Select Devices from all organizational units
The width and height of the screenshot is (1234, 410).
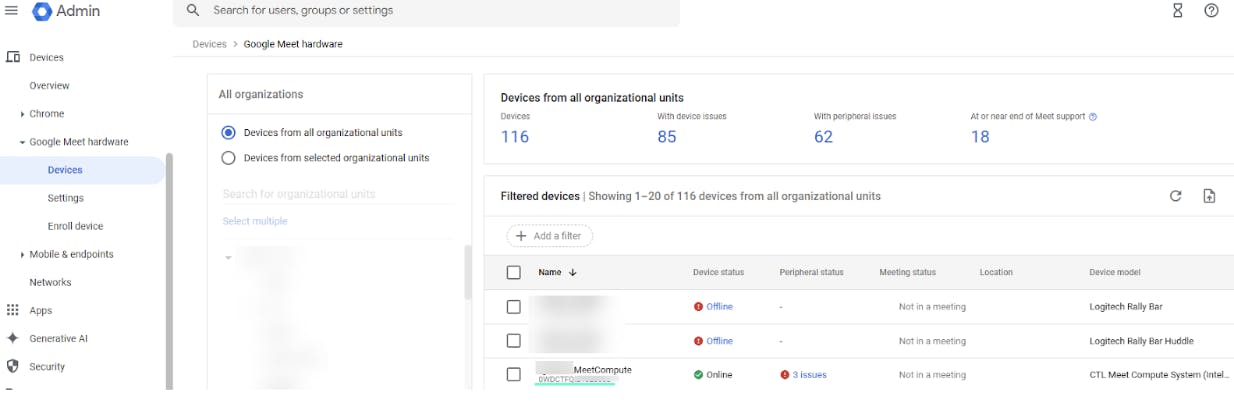[x=228, y=132]
